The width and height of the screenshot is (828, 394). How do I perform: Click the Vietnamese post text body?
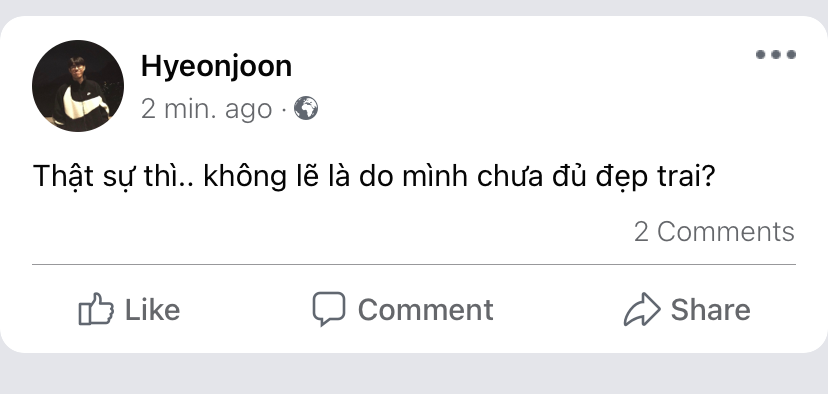374,176
